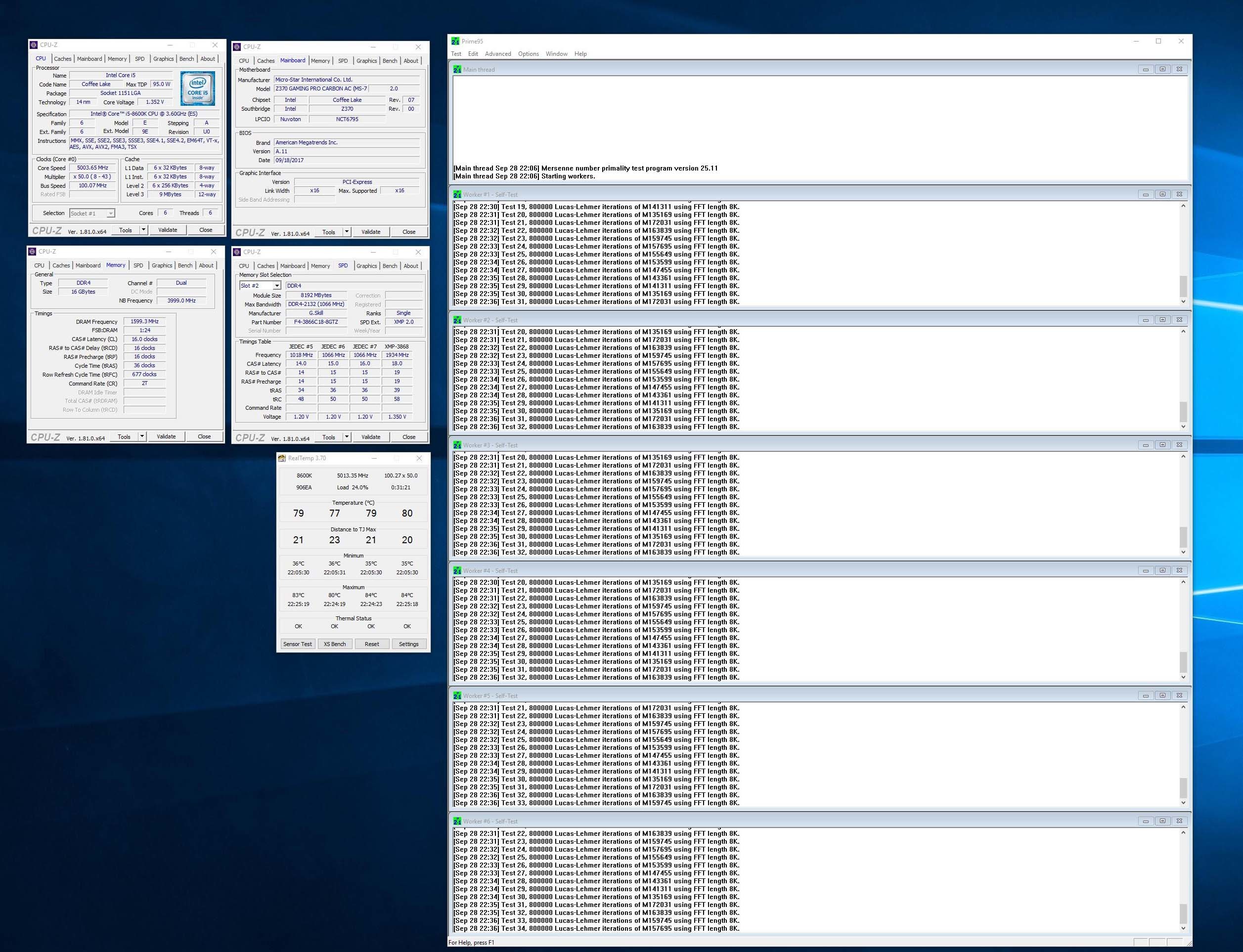Click RealTemp Load 24.0% reading

[x=353, y=487]
